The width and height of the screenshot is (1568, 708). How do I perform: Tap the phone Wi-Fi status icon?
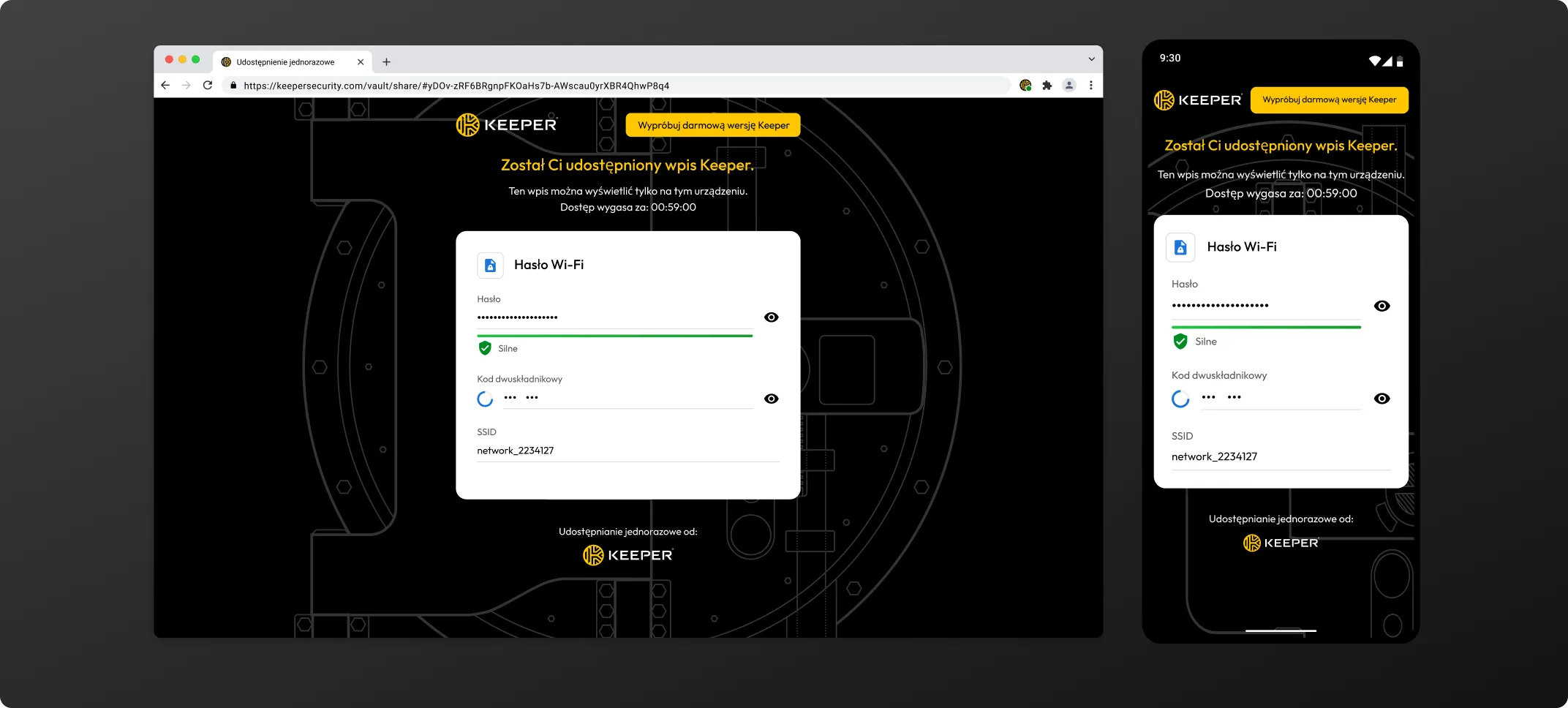click(x=1374, y=61)
